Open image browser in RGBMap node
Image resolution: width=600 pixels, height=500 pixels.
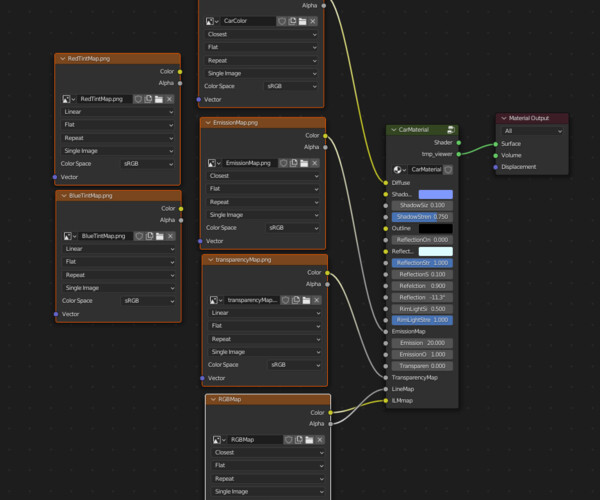coord(219,440)
